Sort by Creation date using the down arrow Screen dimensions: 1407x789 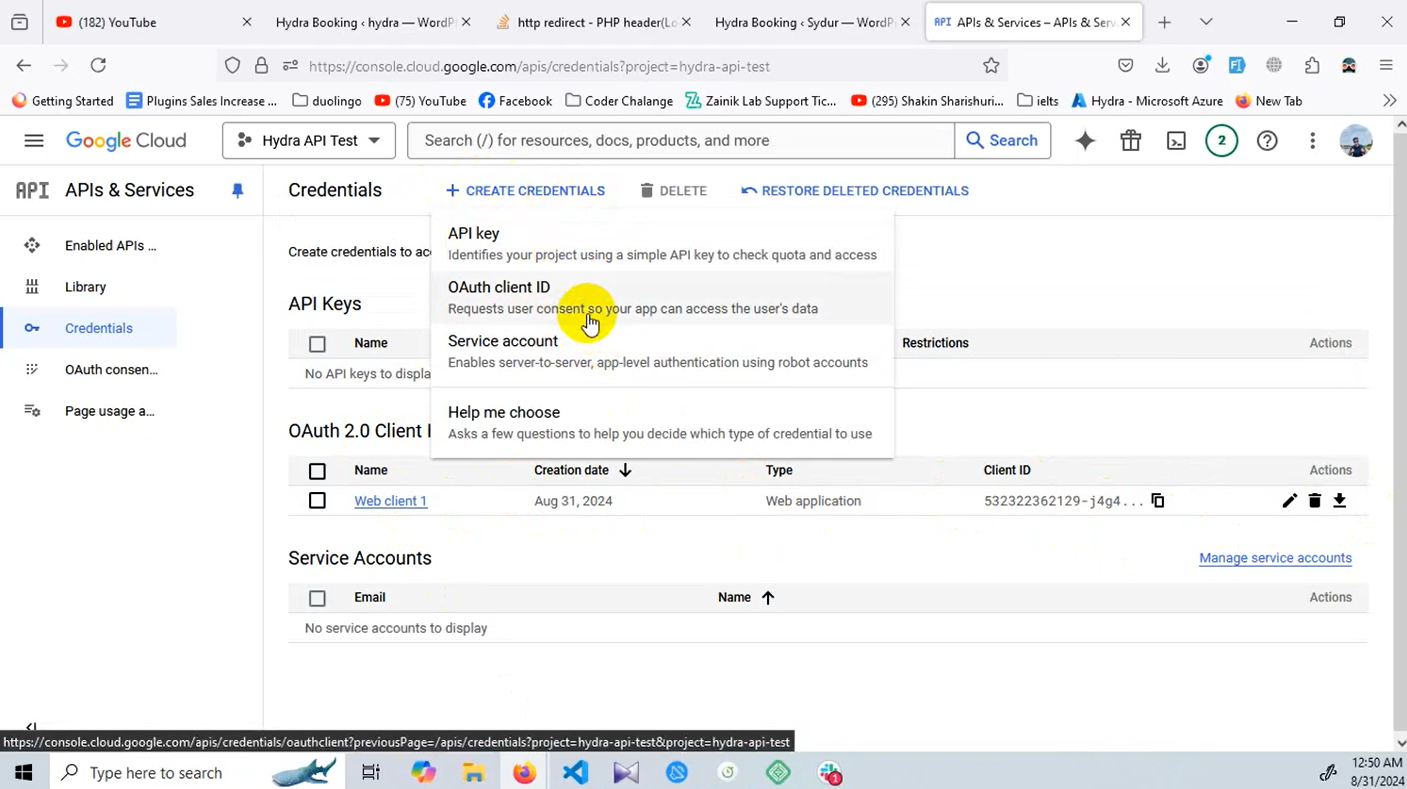(x=625, y=470)
